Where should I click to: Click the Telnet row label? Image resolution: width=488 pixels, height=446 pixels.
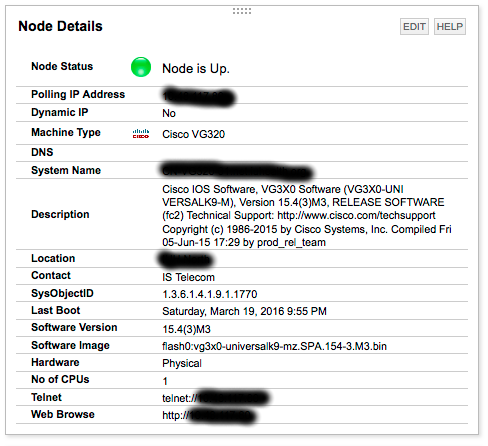point(46,397)
